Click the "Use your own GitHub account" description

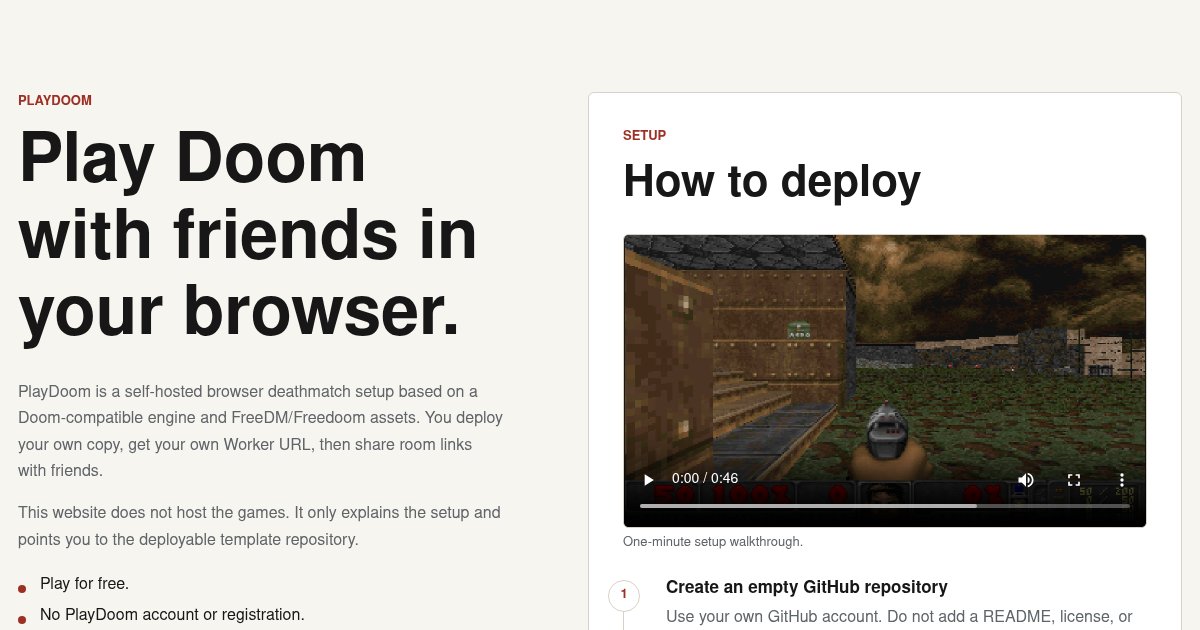(x=899, y=617)
